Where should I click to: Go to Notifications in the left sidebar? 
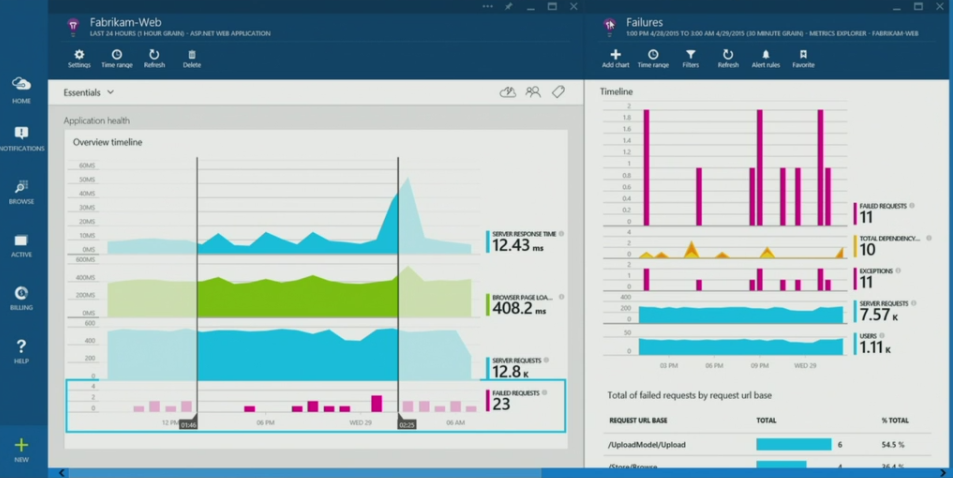[21, 138]
